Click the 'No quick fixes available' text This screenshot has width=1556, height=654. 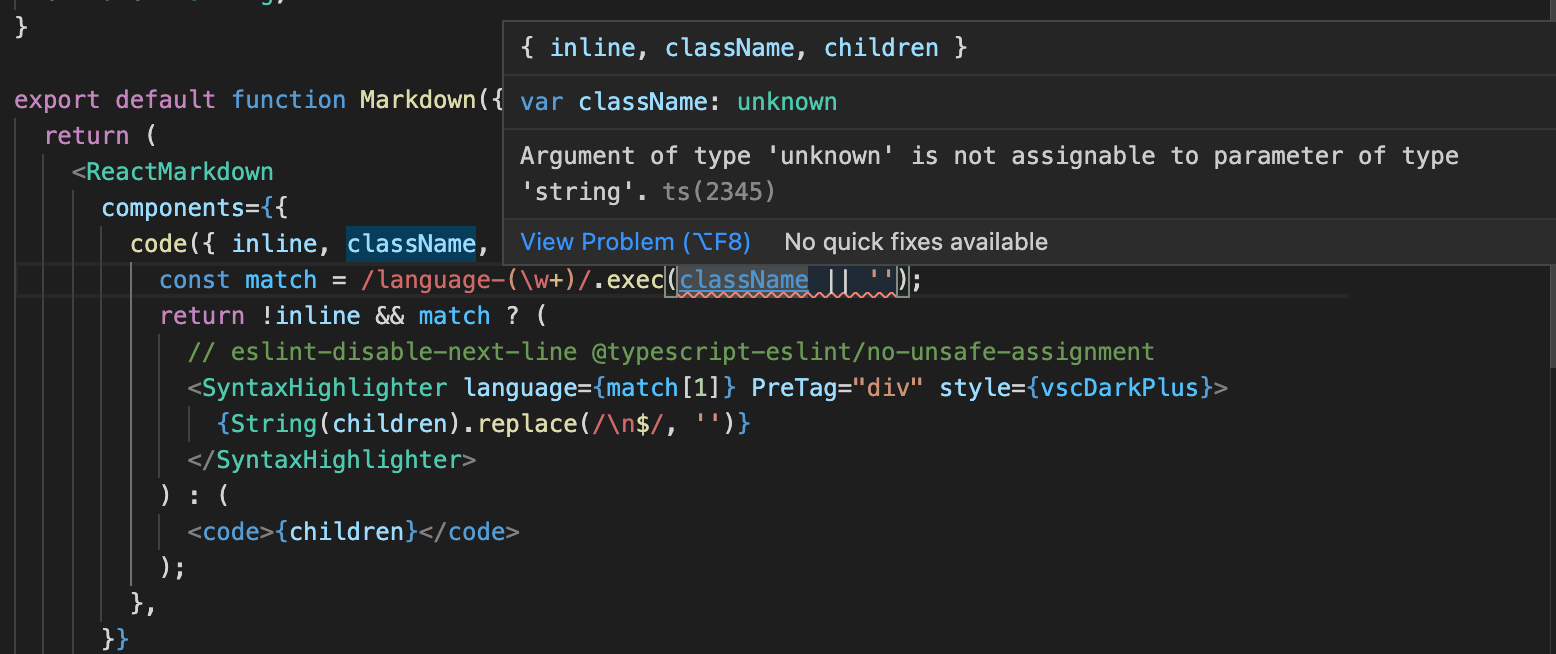click(916, 242)
